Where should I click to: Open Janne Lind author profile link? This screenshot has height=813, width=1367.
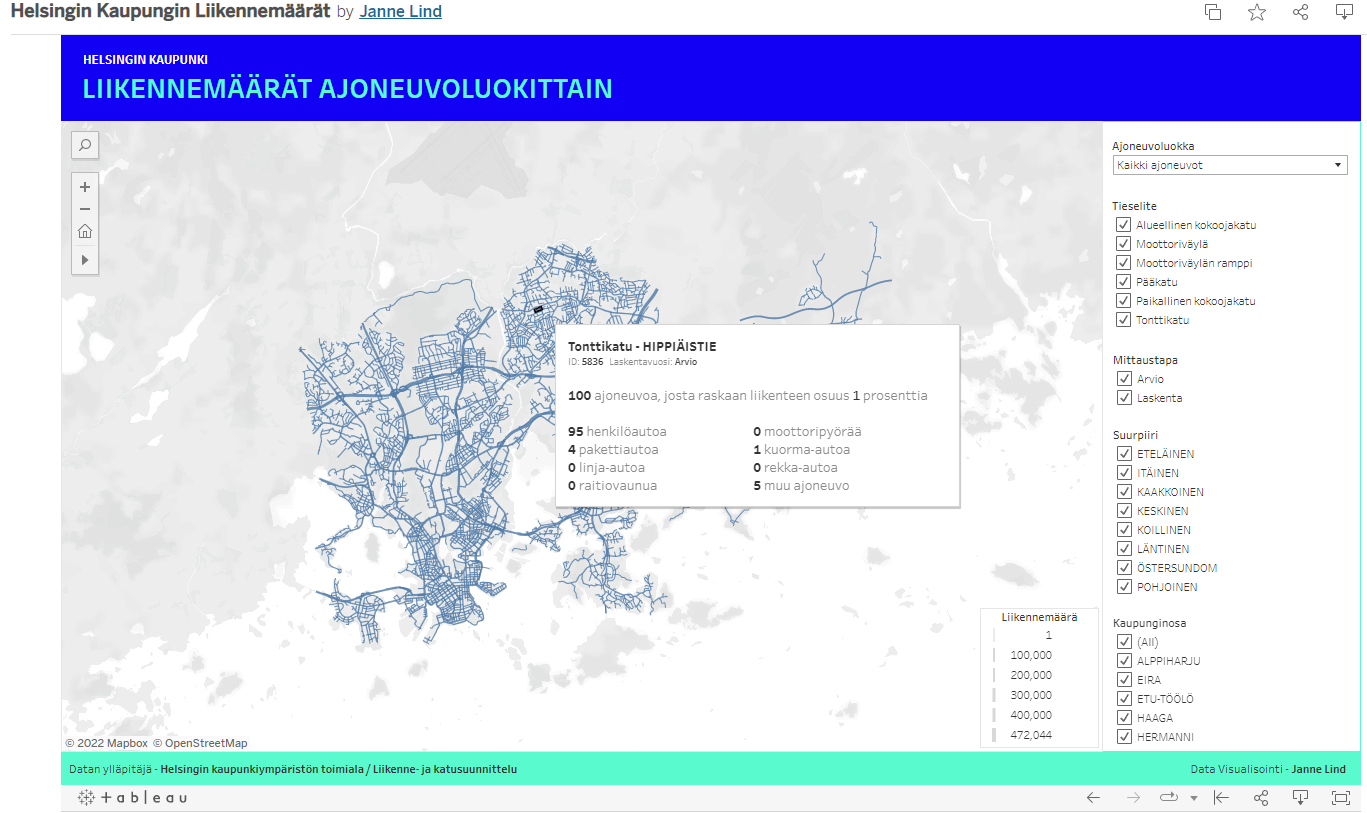pos(400,12)
